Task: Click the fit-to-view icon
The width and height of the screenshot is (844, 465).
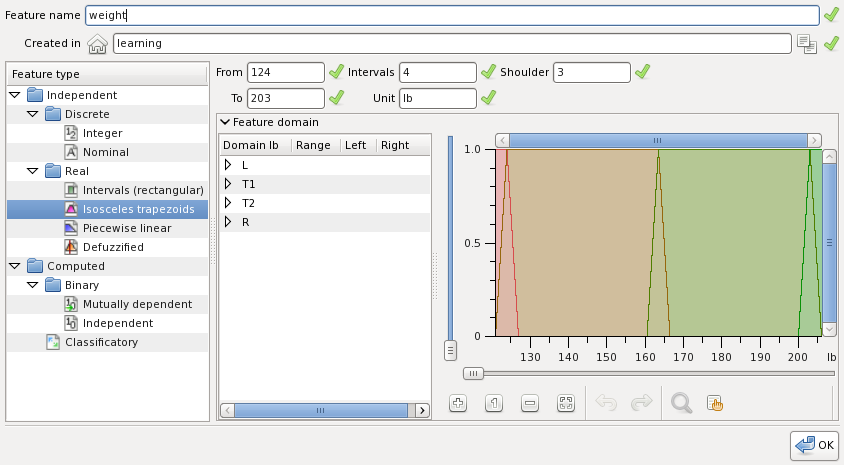Action: [566, 403]
